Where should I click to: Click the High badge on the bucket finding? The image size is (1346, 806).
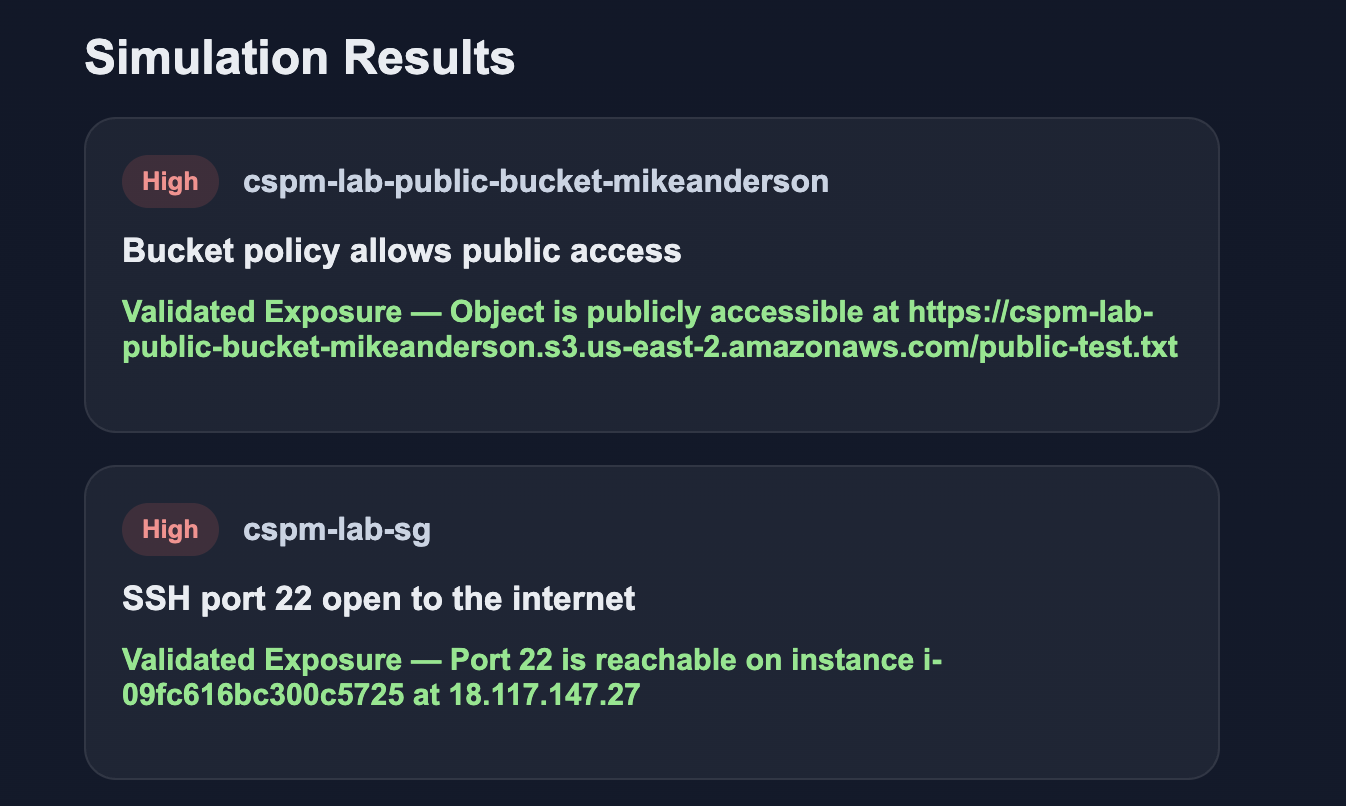(x=170, y=182)
